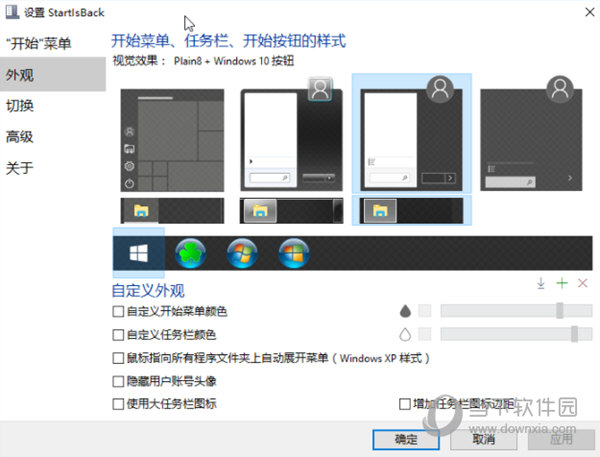Select the Windows 10 tiled start menu style
This screenshot has width=600, height=457.
click(x=172, y=140)
